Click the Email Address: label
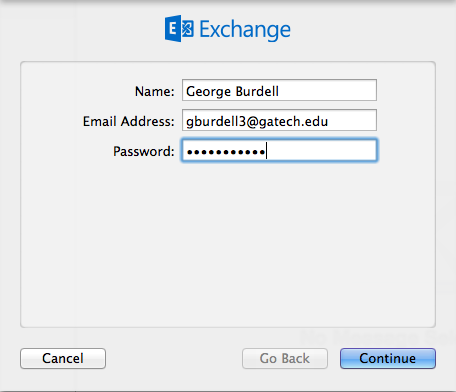The image size is (456, 392). click(128, 121)
